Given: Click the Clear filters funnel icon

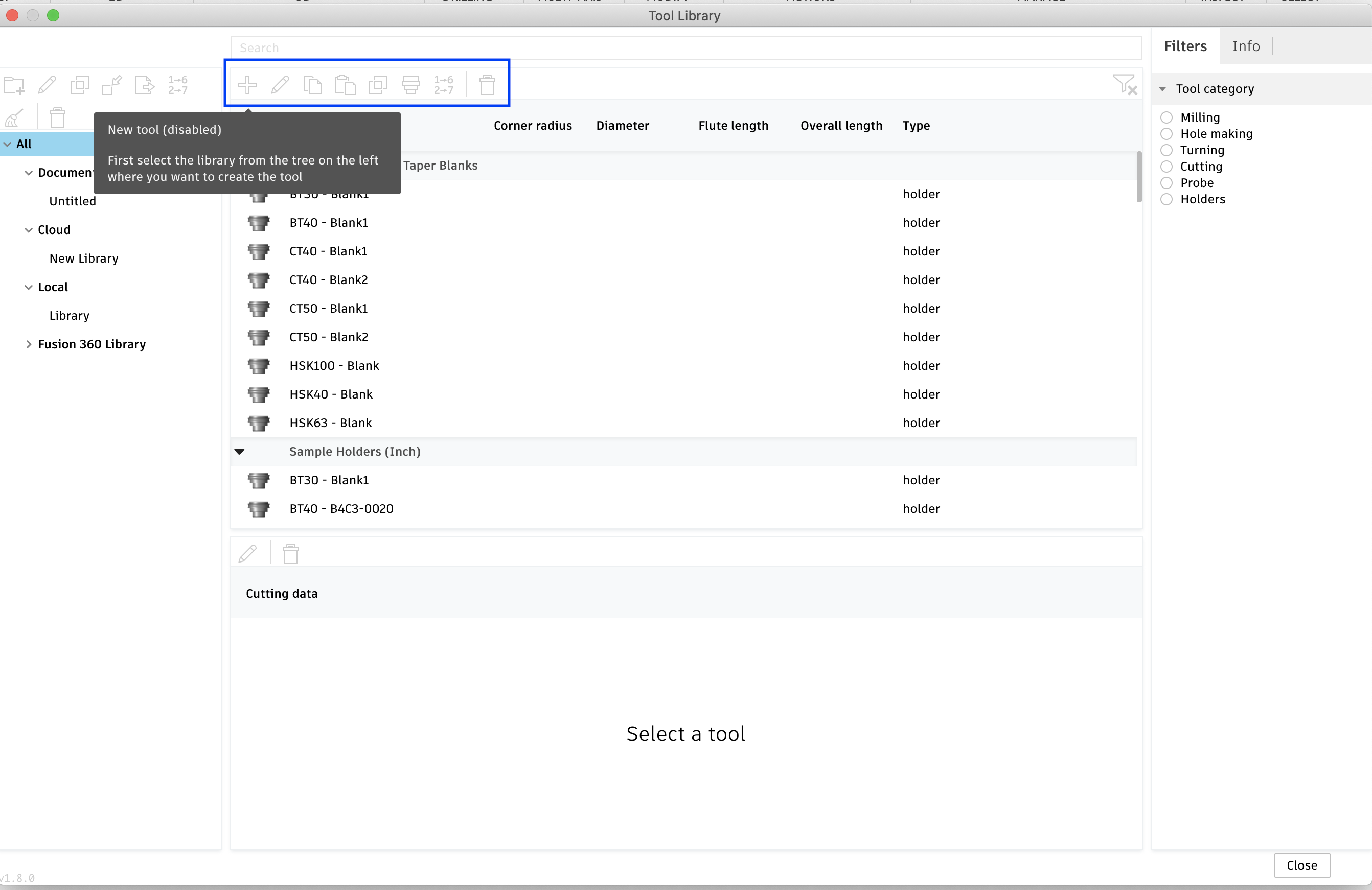Looking at the screenshot, I should click(1124, 85).
